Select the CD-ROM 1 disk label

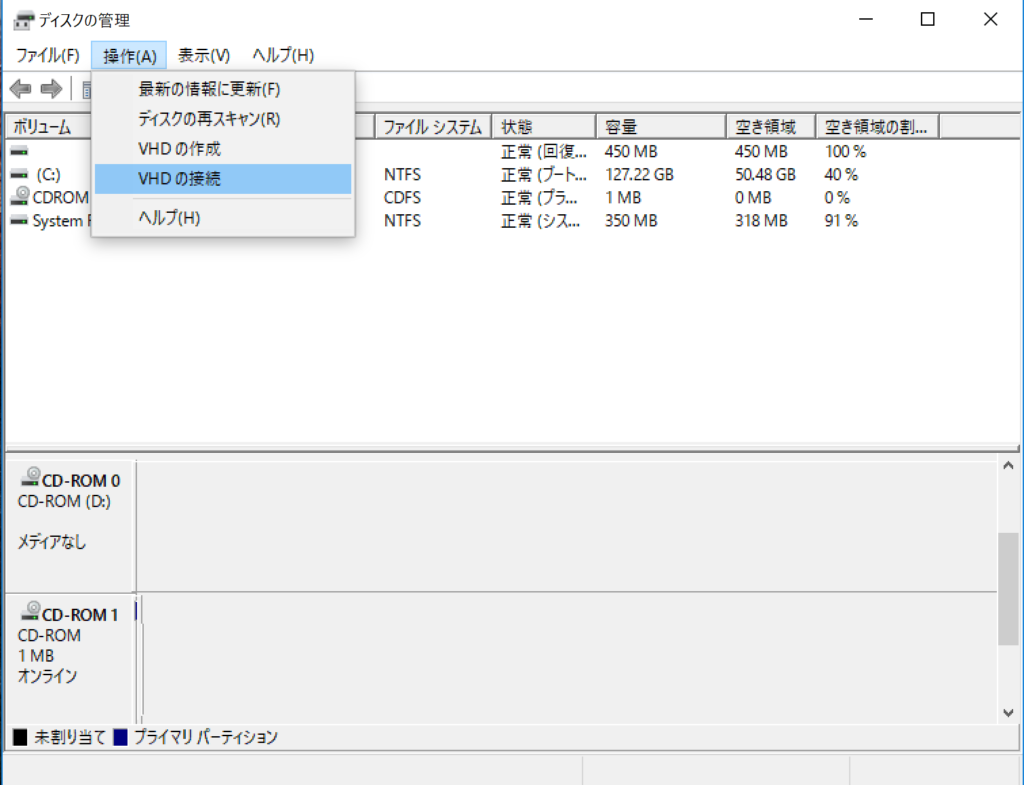80,615
